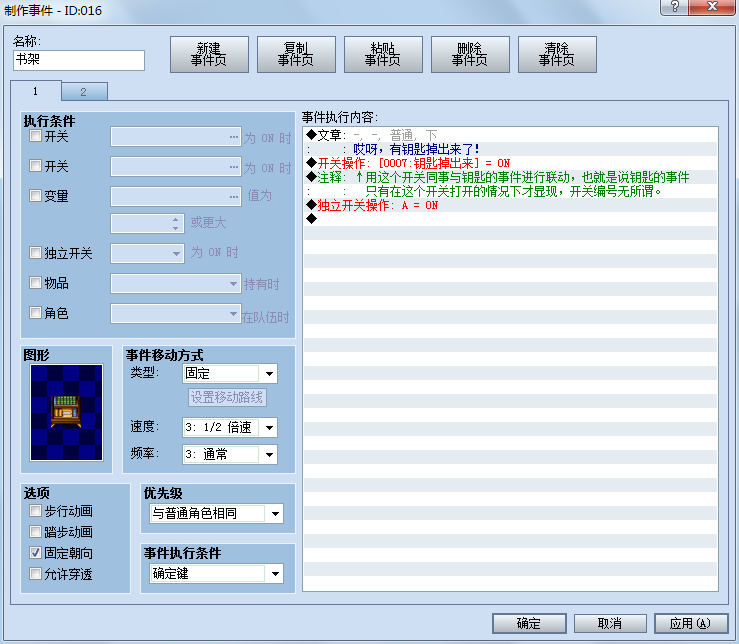Open the 变量 variable selector field

(x=176, y=197)
